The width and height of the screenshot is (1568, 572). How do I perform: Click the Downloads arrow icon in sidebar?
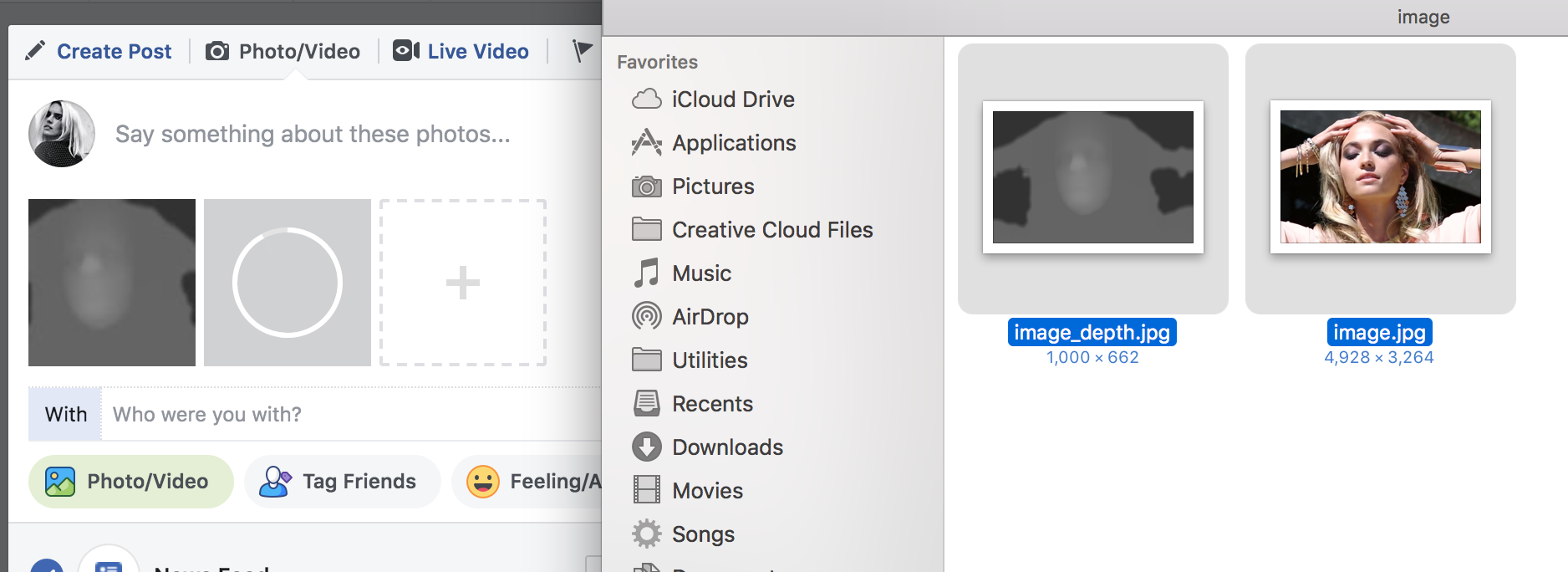(x=647, y=447)
